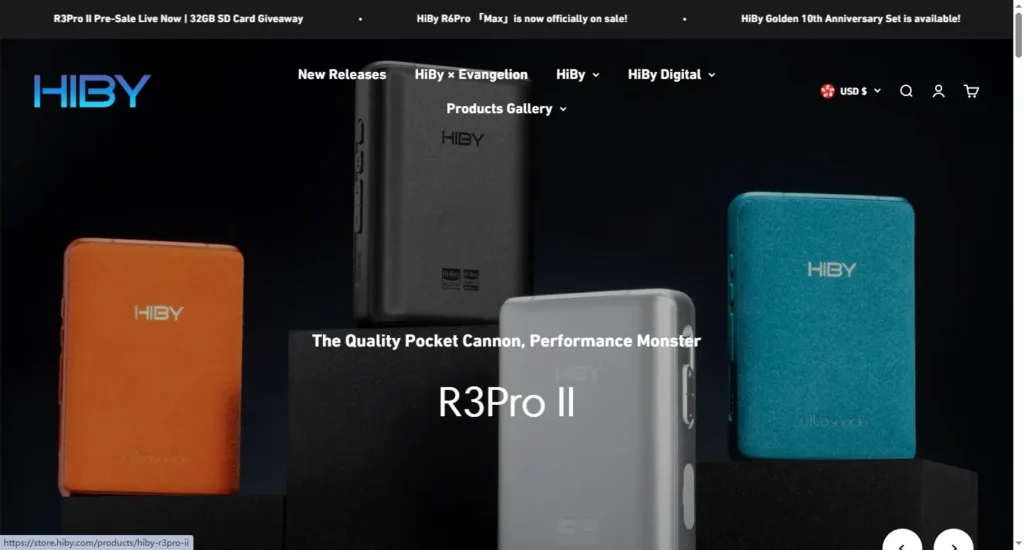This screenshot has height=550, width=1024.
Task: Expand the Products Gallery dropdown
Action: [506, 108]
